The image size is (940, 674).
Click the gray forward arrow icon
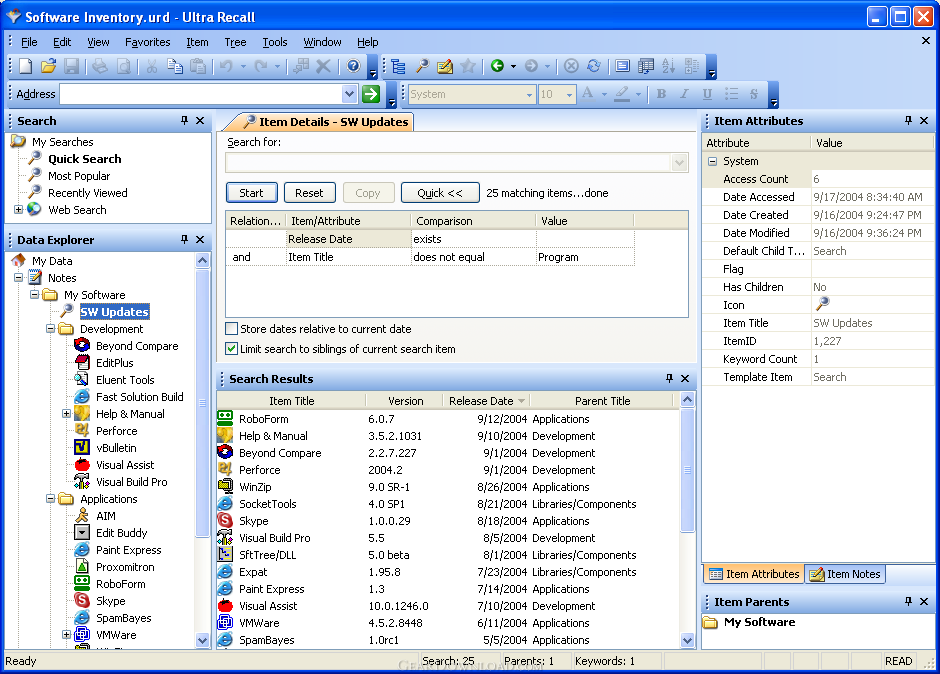pos(531,66)
